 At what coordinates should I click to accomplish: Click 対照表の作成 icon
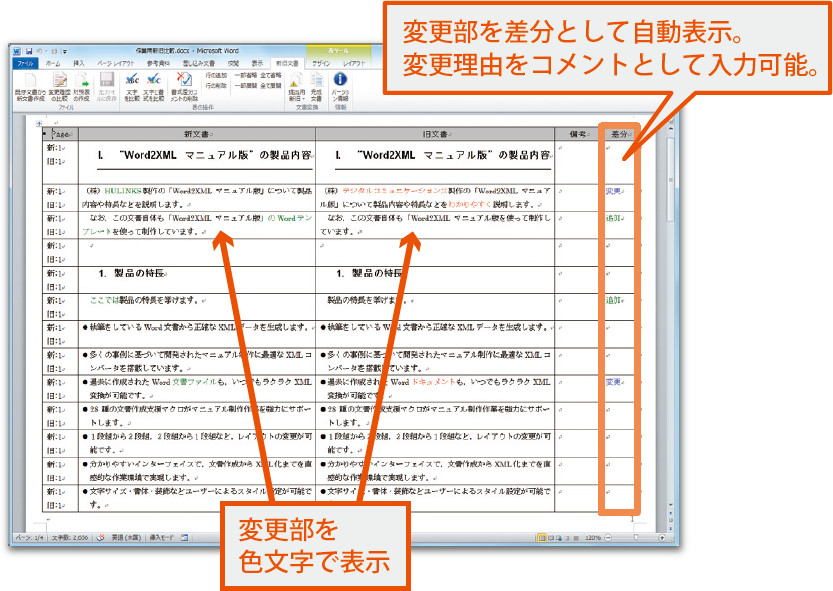(83, 86)
